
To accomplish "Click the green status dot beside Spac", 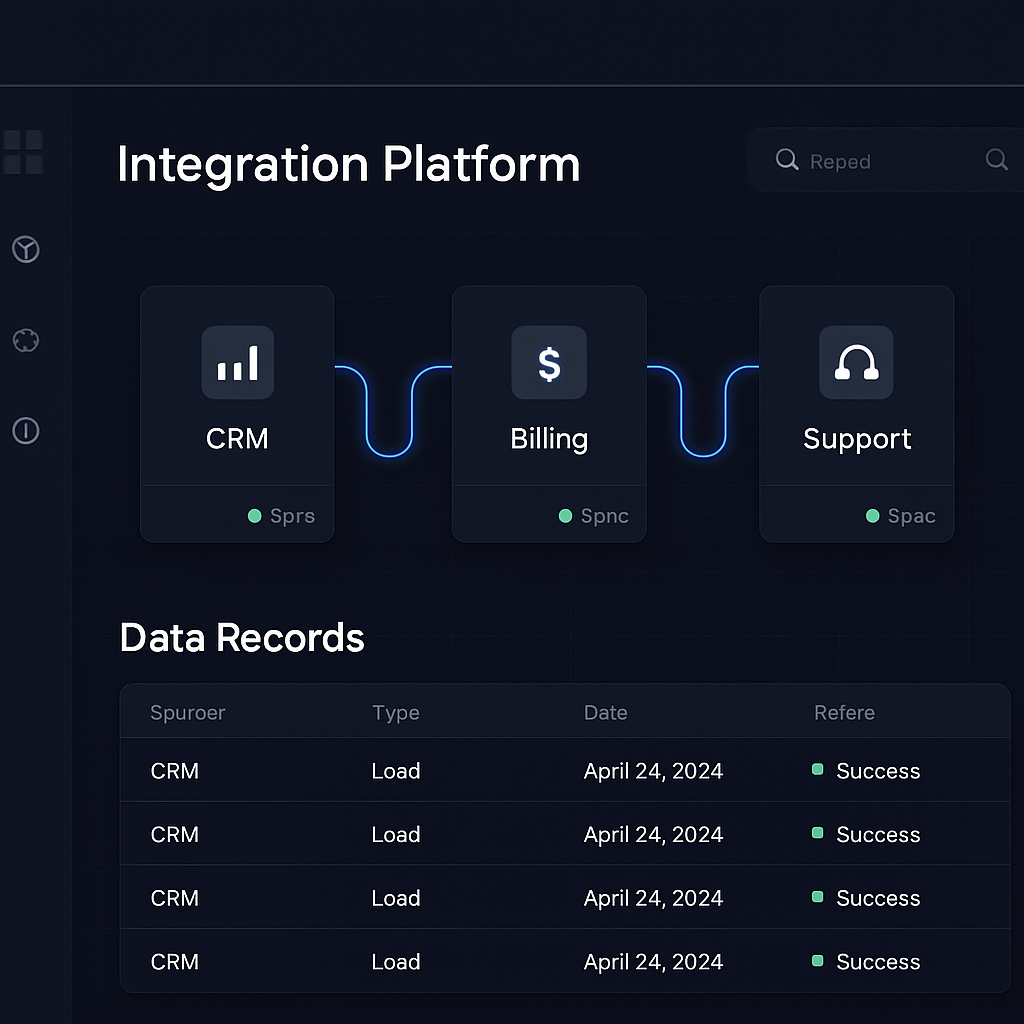I will point(872,516).
